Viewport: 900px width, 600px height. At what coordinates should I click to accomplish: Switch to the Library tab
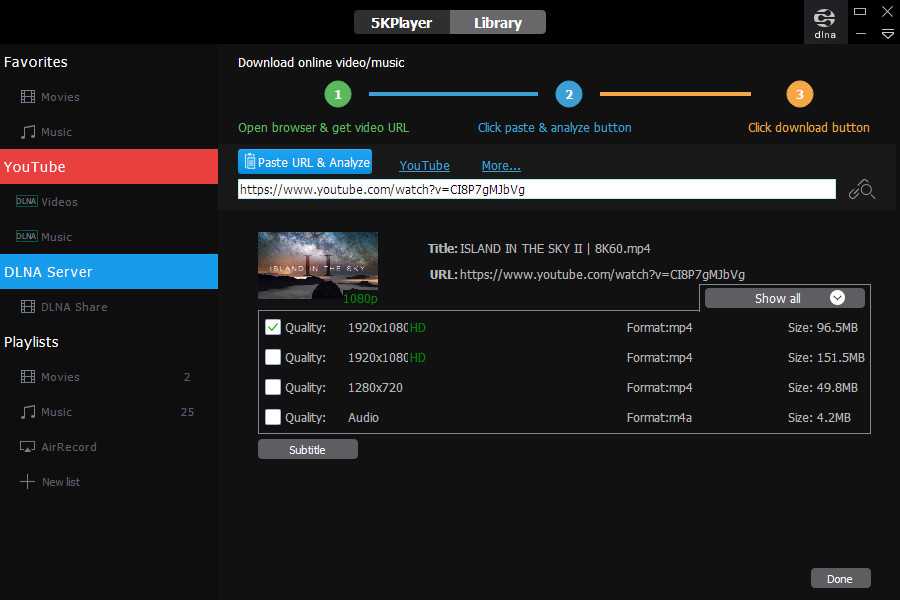[497, 22]
